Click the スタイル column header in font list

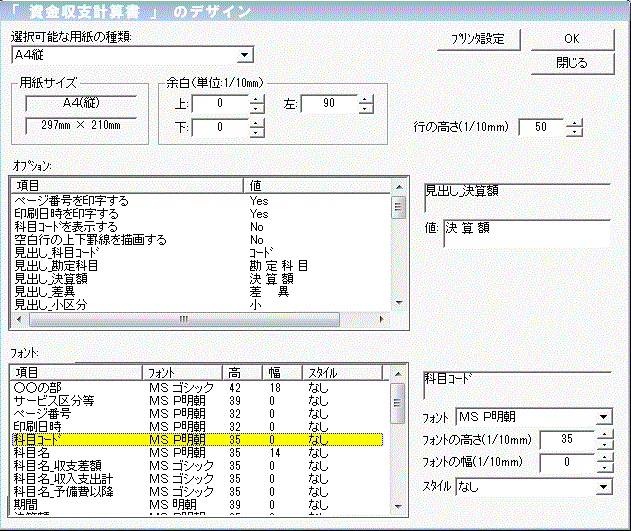click(342, 373)
